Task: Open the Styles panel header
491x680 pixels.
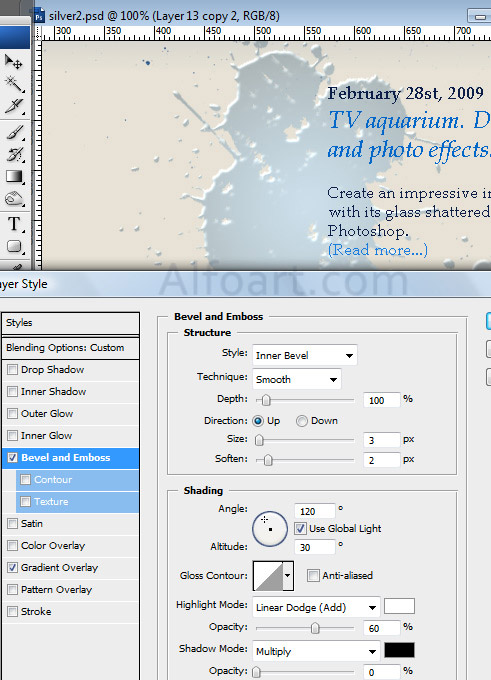Action: [70, 323]
